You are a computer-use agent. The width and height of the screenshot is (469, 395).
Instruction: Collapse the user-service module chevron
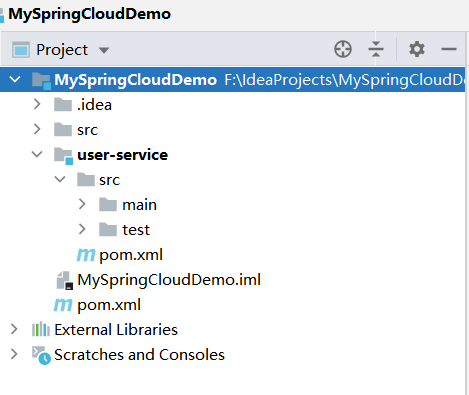37,154
